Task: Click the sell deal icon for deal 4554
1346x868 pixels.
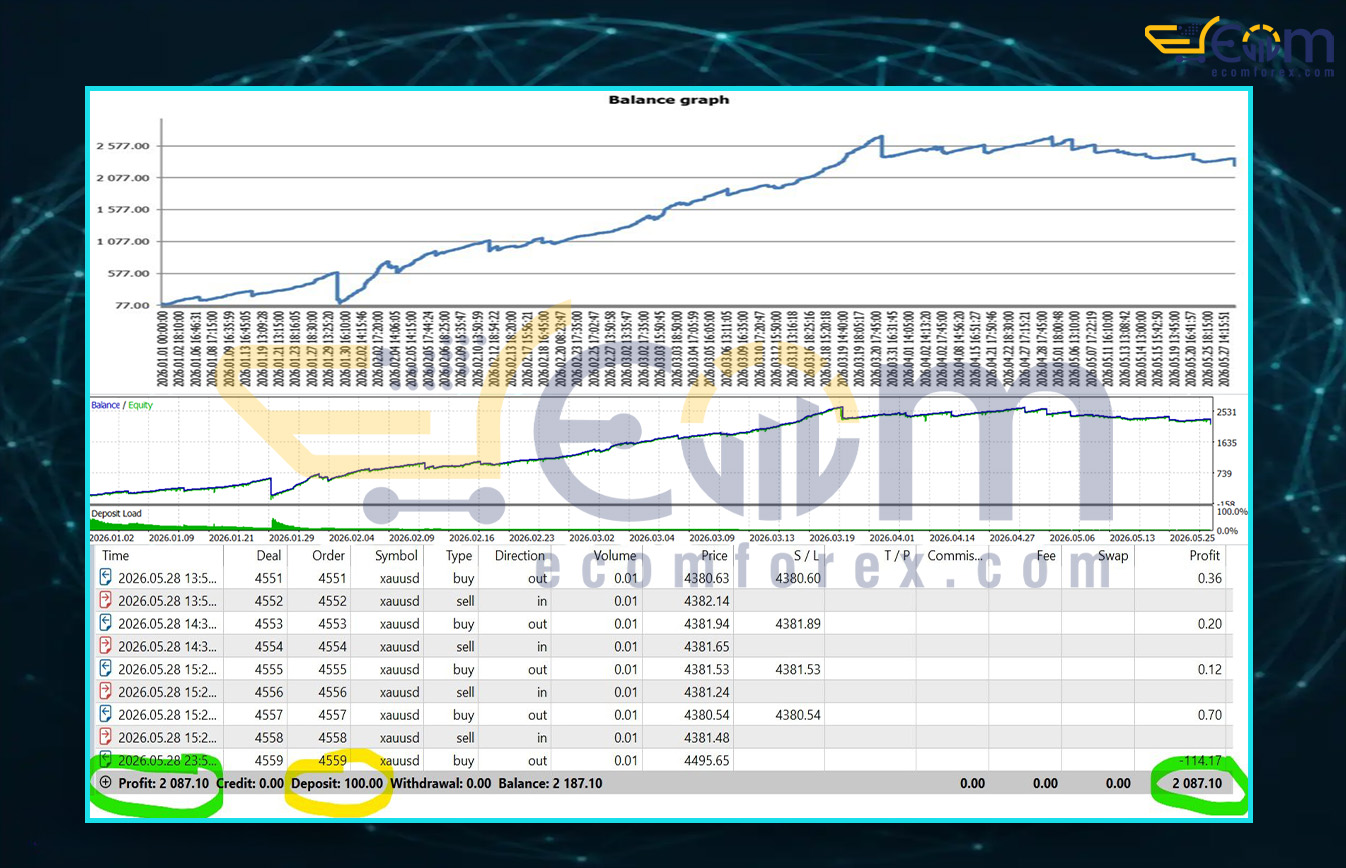Action: (106, 646)
